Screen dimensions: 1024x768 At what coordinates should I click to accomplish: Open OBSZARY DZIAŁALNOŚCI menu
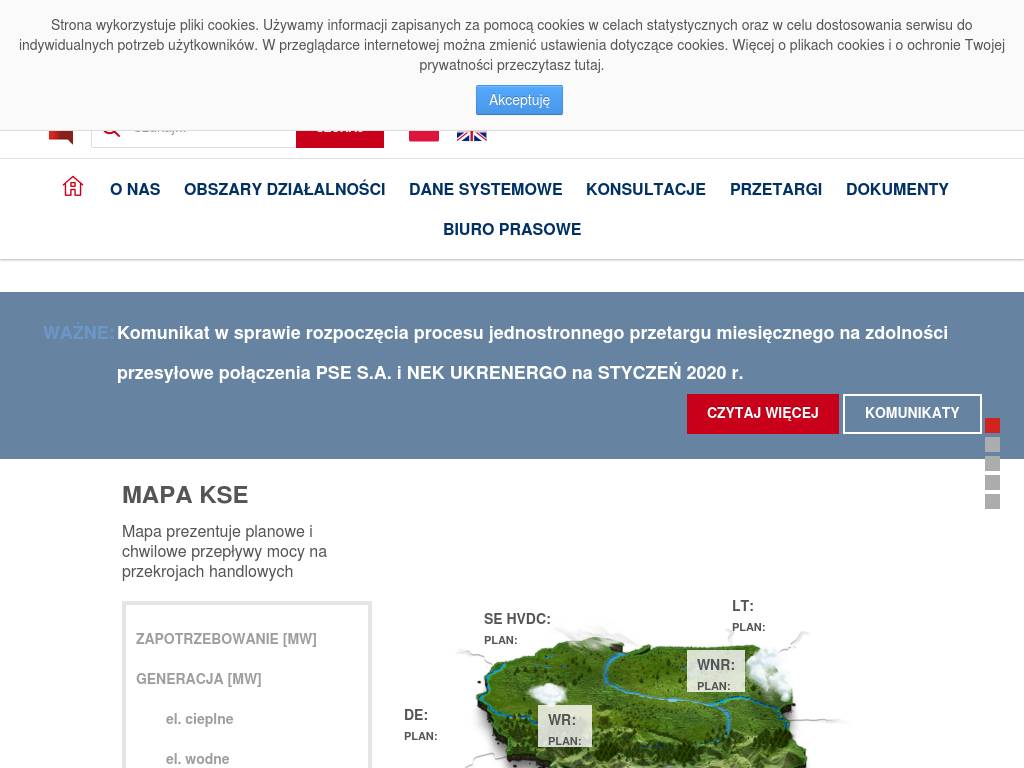[284, 189]
